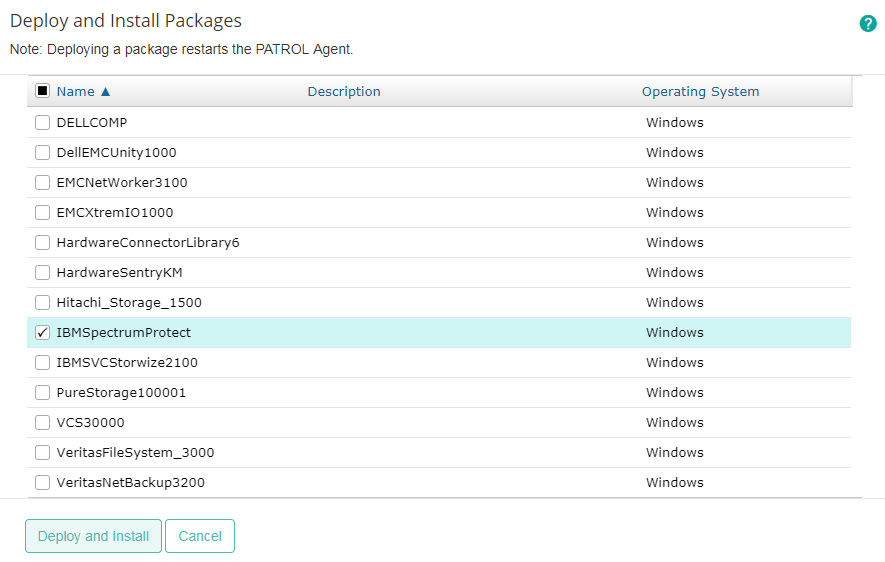Select the Hitachi_Storage_1500 package name
This screenshot has height=562, width=885.
[129, 302]
